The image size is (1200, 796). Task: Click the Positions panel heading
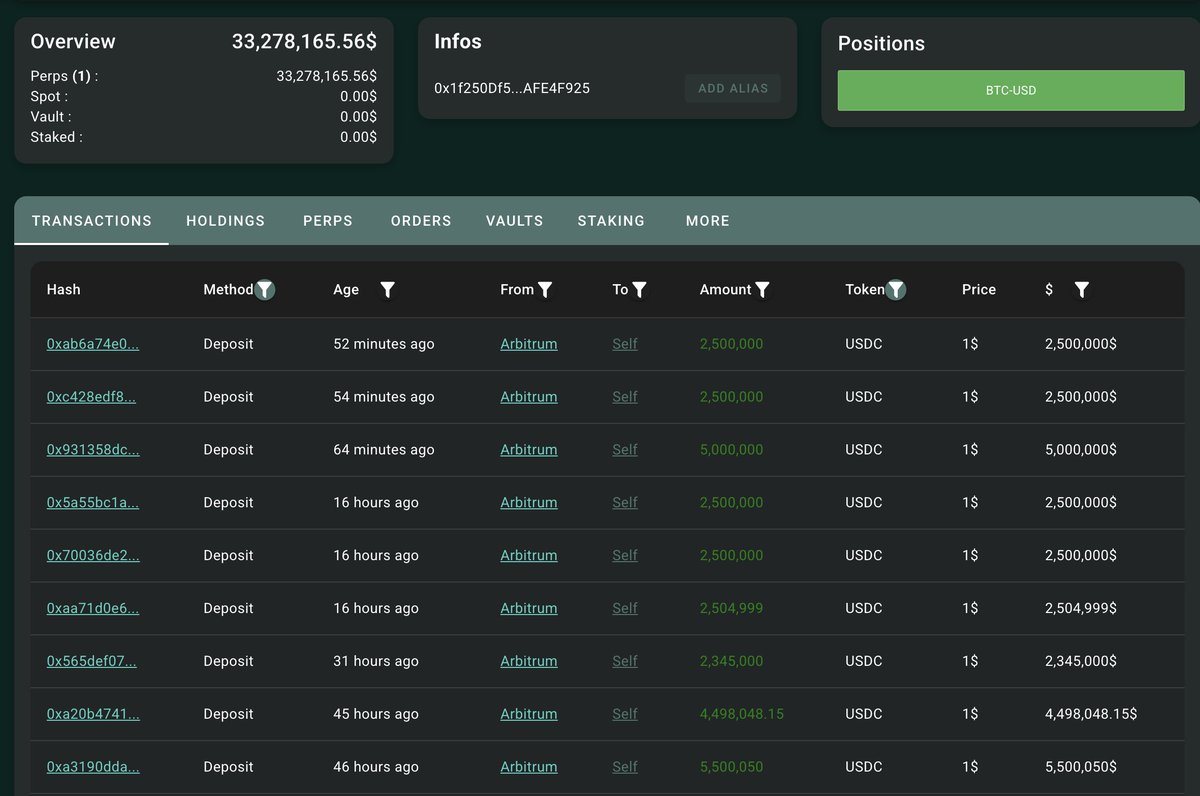pyautogui.click(x=881, y=44)
